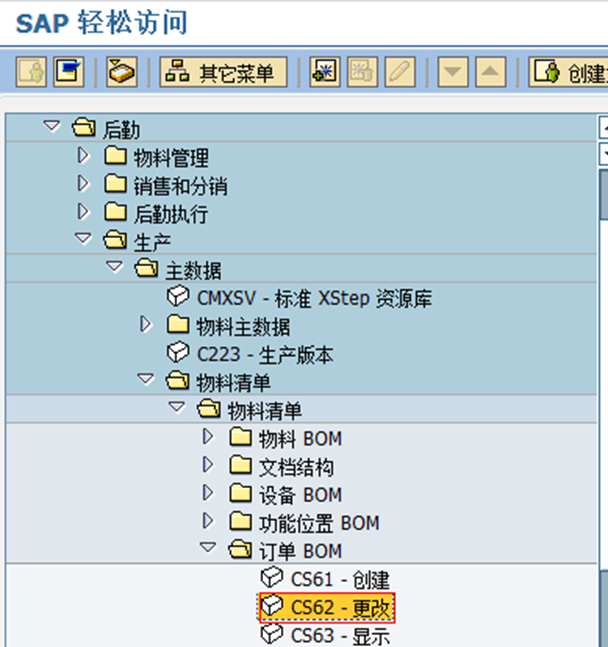Expand the 物料管理 folder
The height and width of the screenshot is (647, 608).
pyautogui.click(x=84, y=156)
